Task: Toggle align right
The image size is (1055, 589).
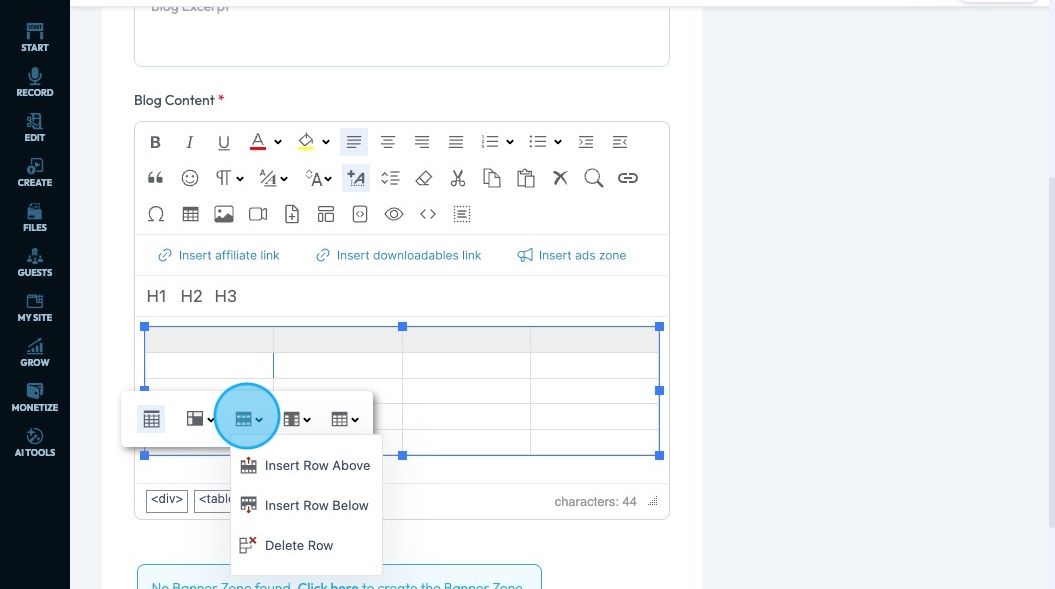Action: pyautogui.click(x=422, y=142)
